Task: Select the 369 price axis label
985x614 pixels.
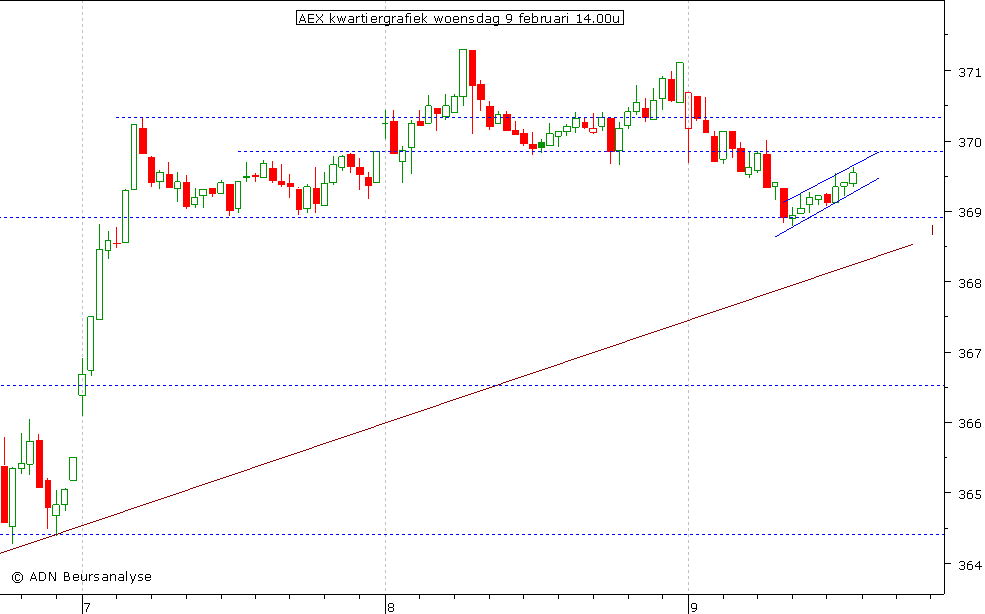Action: (969, 213)
